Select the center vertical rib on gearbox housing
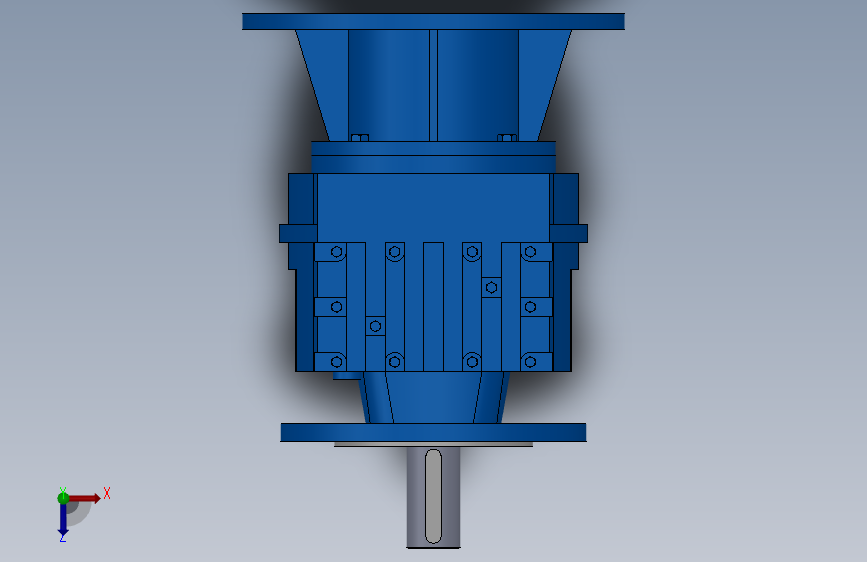 click(x=434, y=306)
